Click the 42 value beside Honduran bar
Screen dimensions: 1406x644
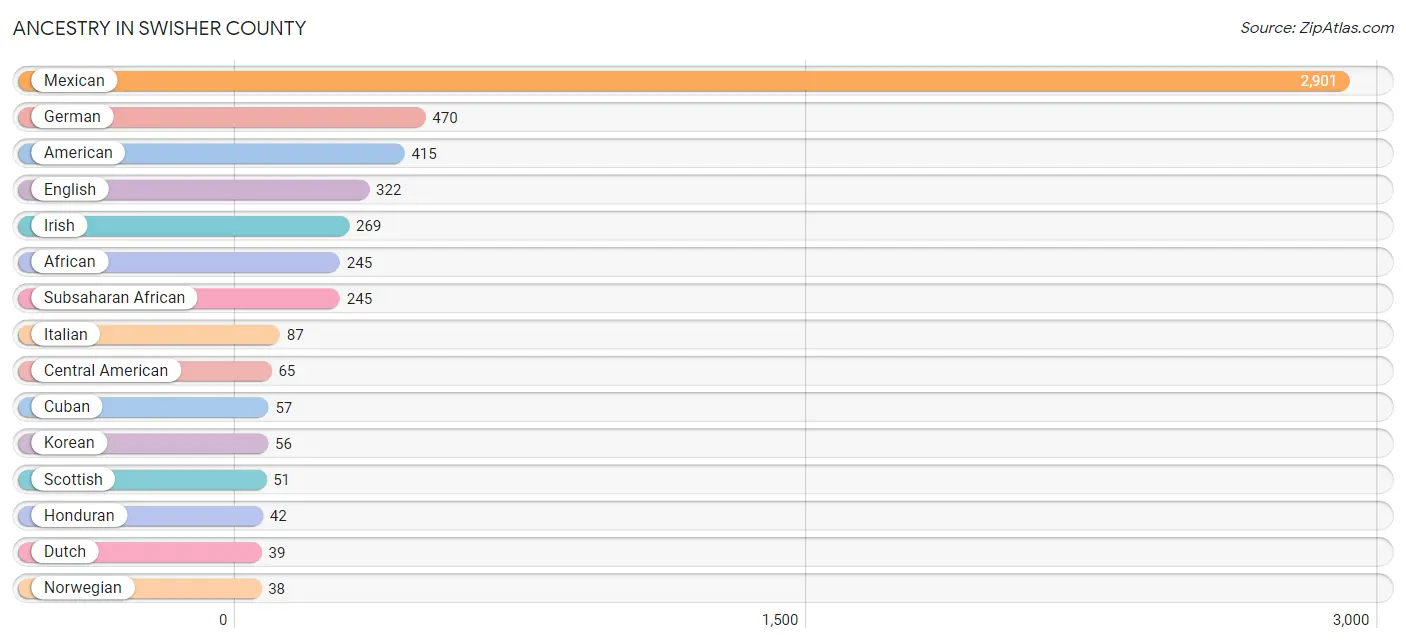(278, 516)
